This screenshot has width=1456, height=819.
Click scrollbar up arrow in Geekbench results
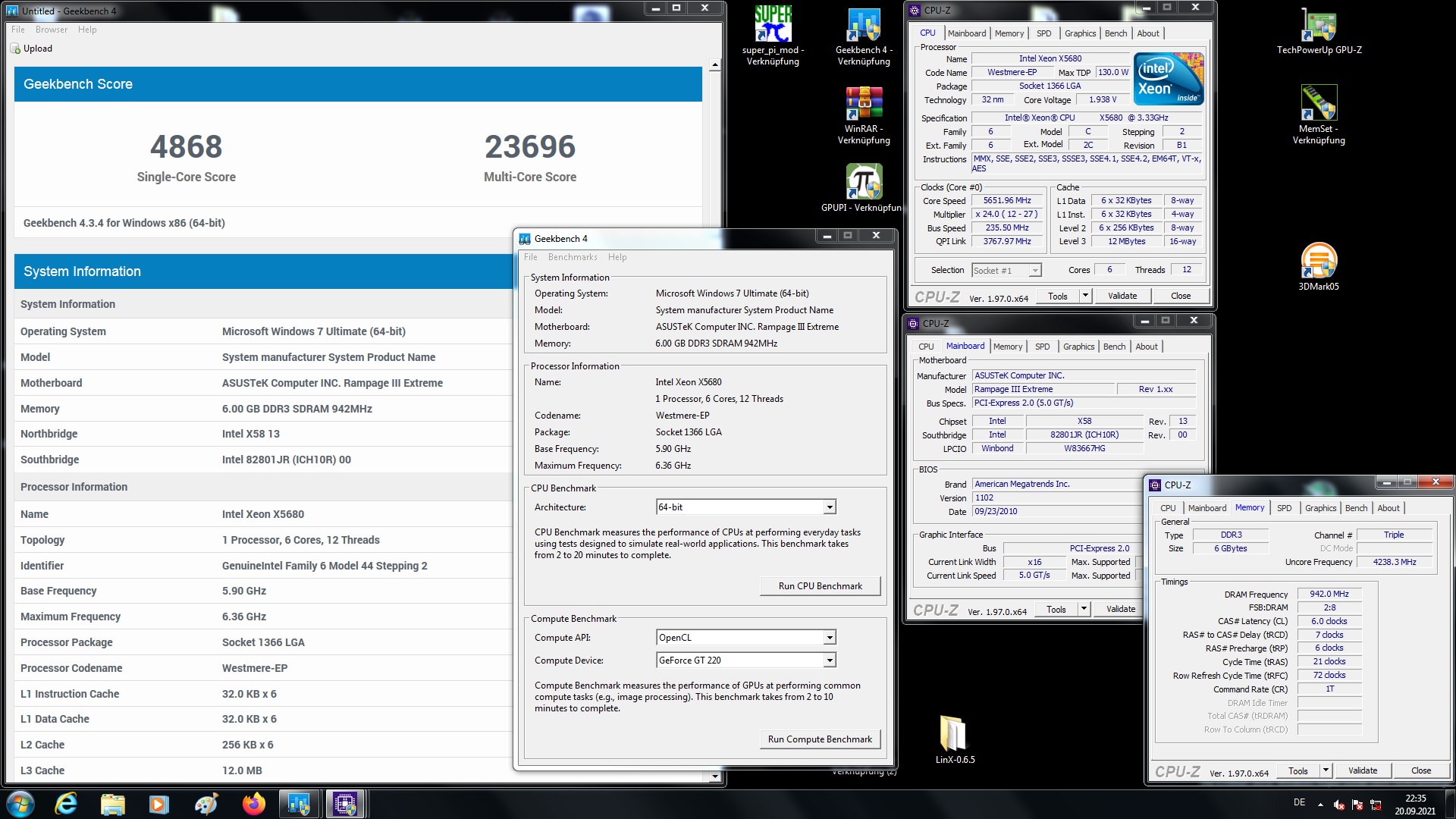[x=714, y=66]
